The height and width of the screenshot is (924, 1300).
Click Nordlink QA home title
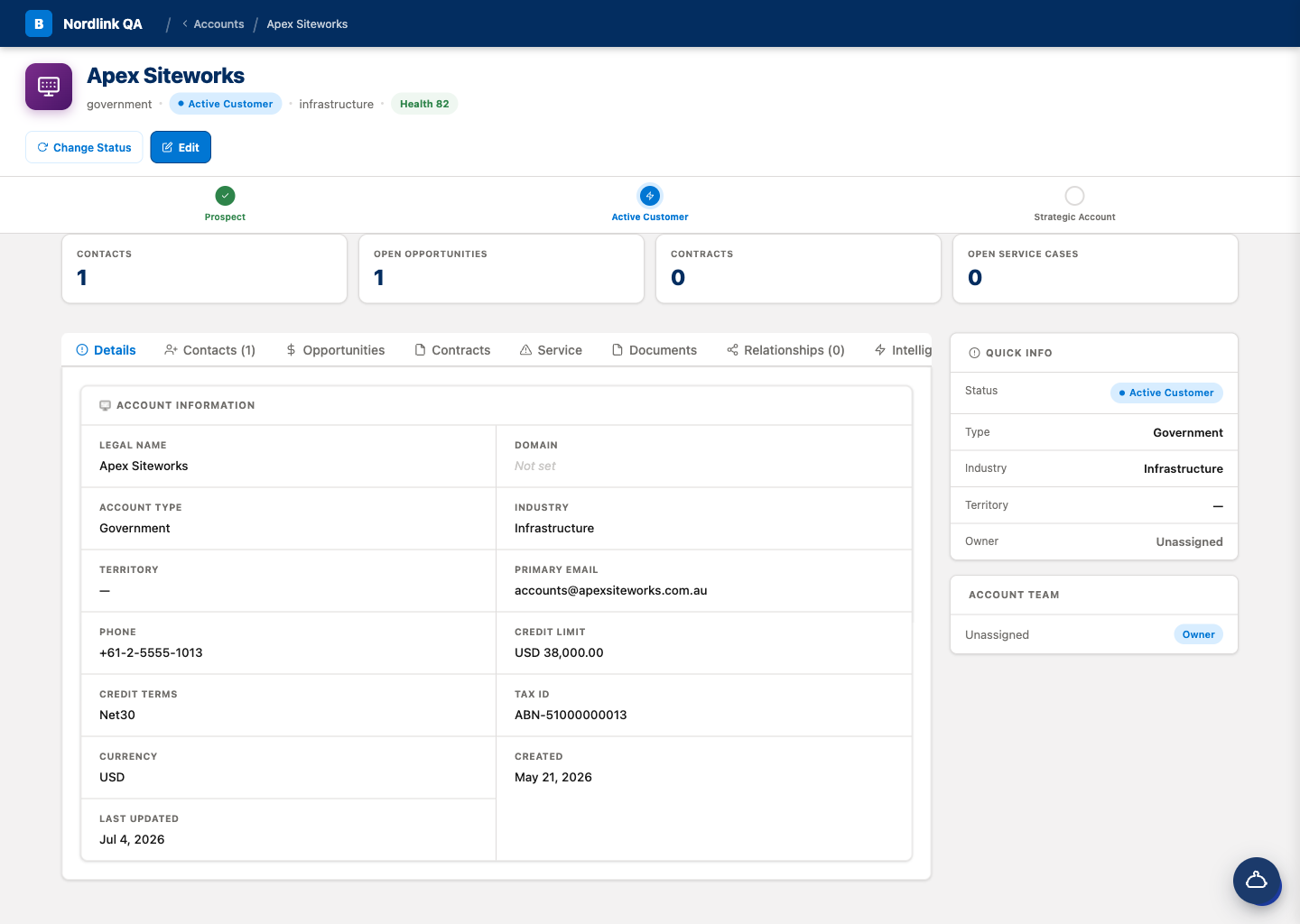[103, 23]
